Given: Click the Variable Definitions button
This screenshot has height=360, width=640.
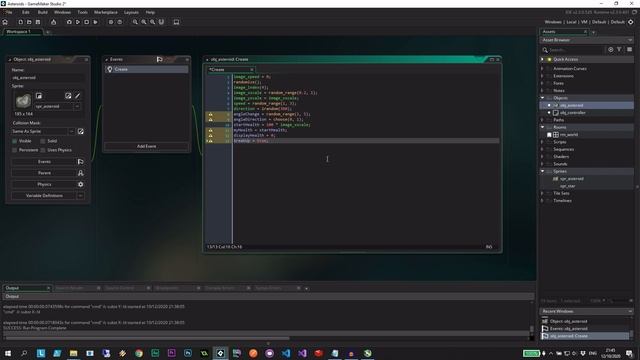Looking at the screenshot, I should (44, 196).
